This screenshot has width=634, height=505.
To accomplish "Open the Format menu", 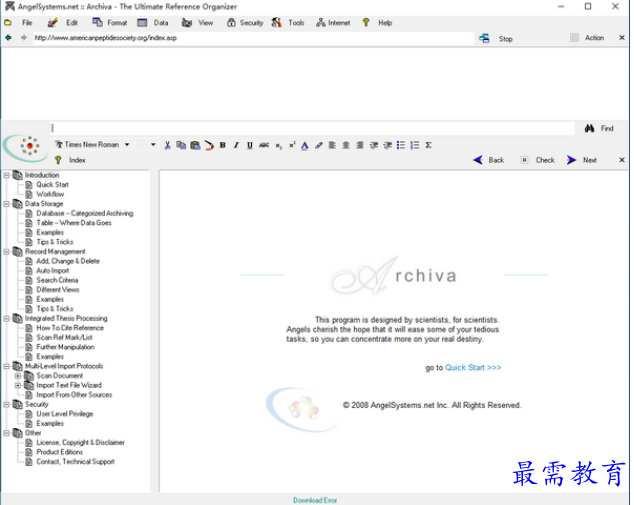I will click(117, 23).
